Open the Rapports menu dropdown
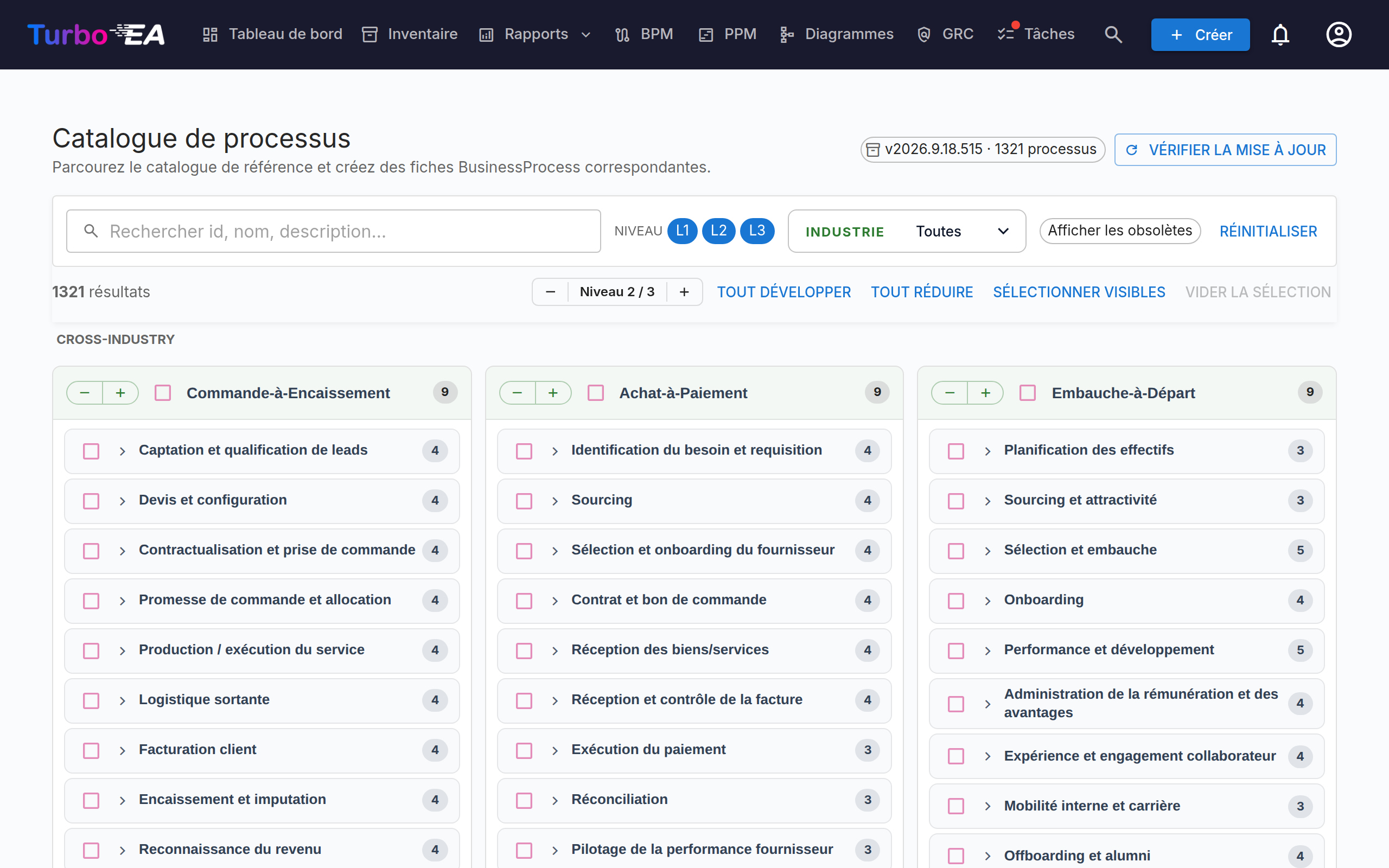The height and width of the screenshot is (868, 1389). tap(535, 34)
